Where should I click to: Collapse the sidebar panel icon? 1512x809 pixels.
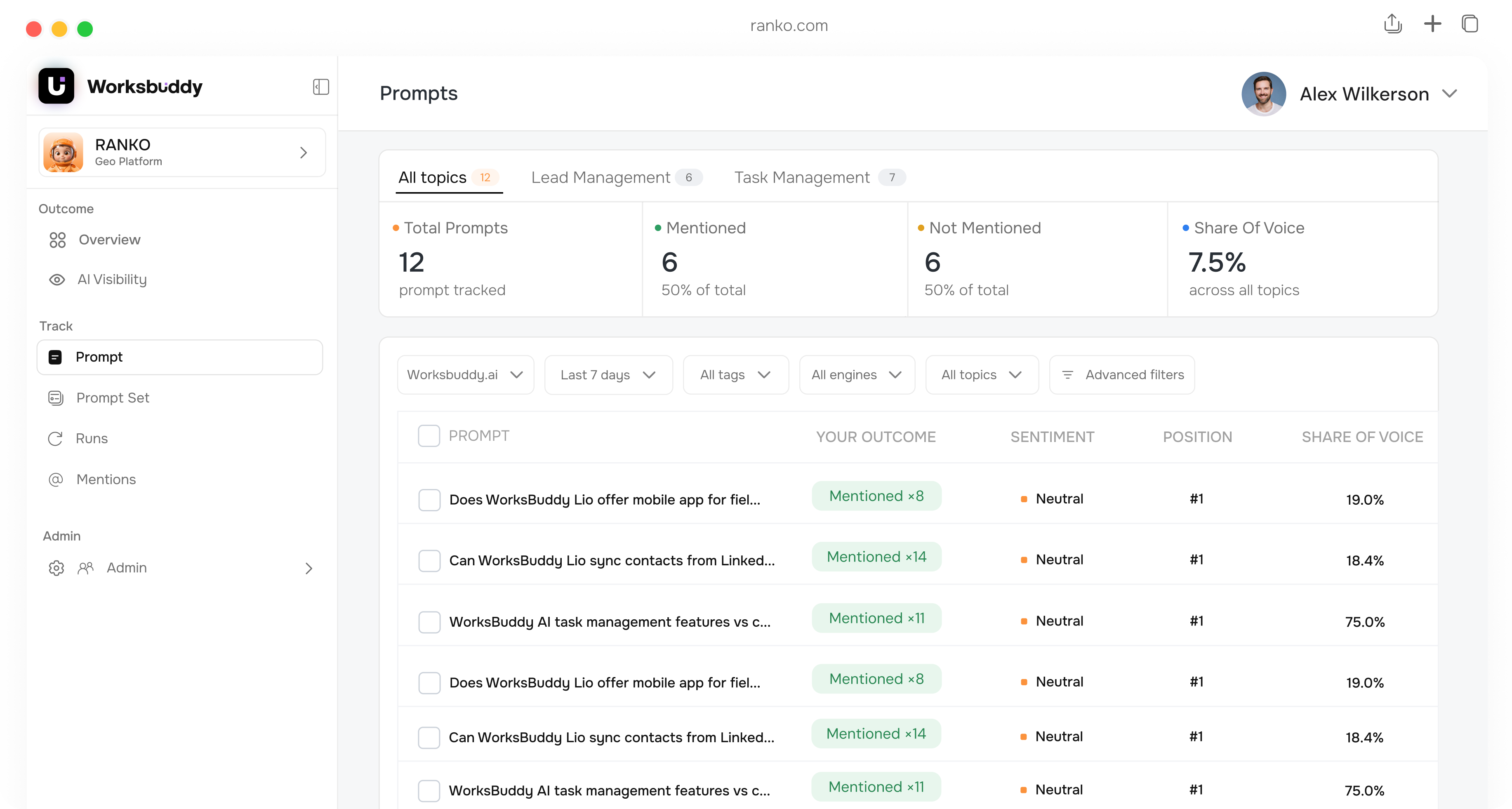[320, 87]
